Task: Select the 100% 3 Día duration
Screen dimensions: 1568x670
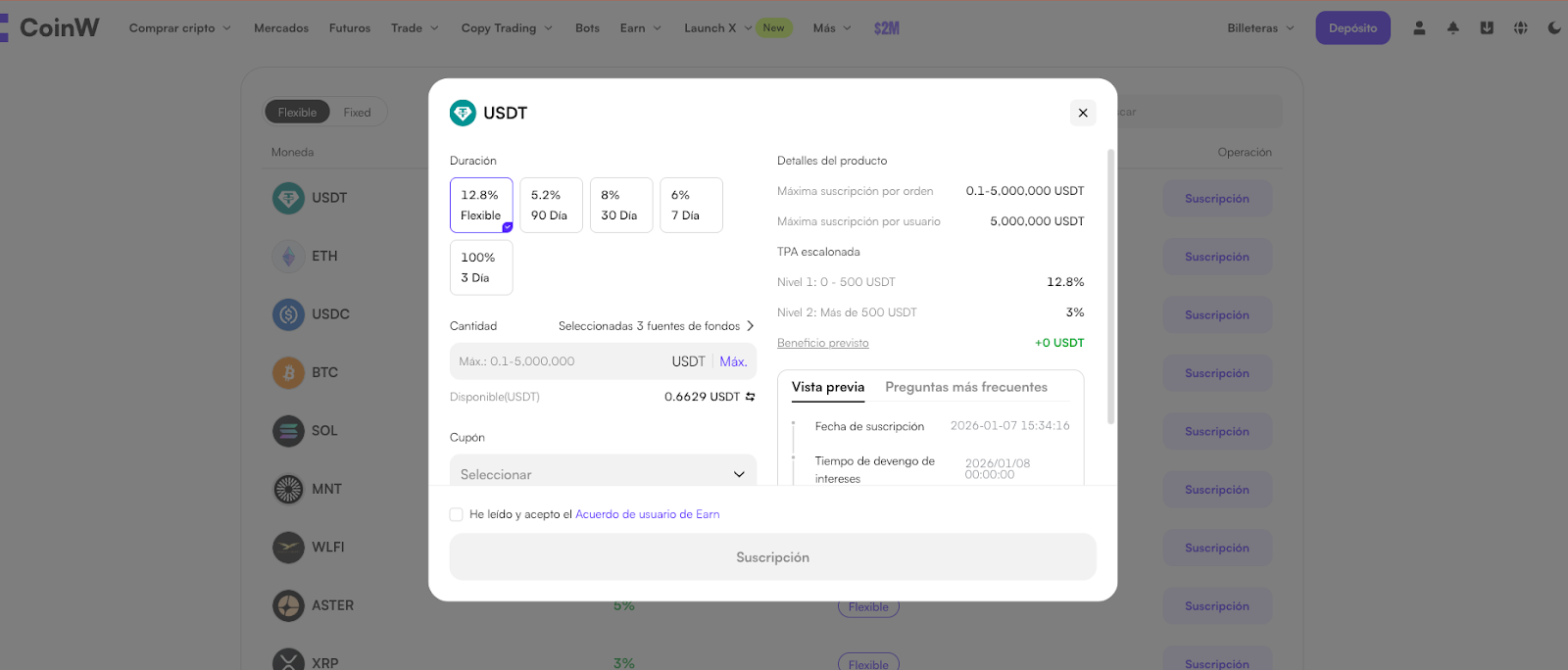Action: 481,267
